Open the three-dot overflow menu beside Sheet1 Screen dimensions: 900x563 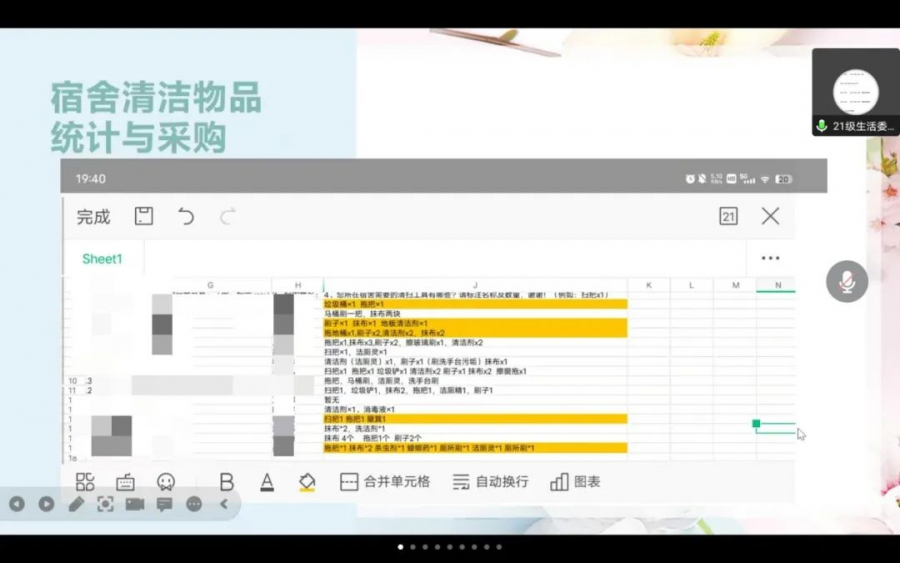[770, 258]
